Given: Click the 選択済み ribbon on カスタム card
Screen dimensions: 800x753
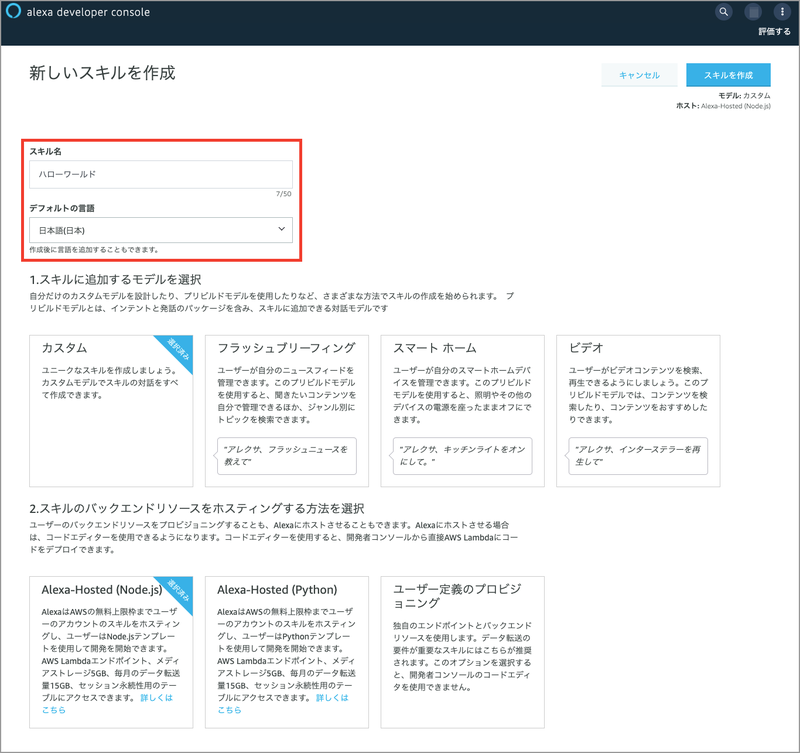Looking at the screenshot, I should point(178,349).
